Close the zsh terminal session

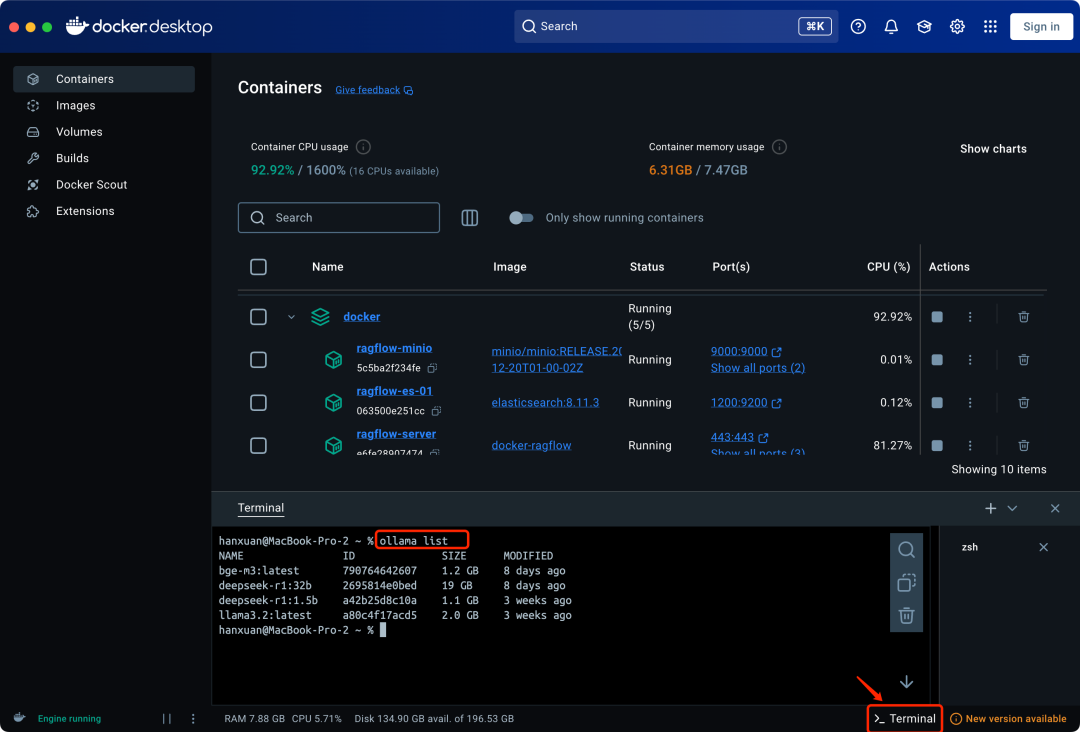1043,547
